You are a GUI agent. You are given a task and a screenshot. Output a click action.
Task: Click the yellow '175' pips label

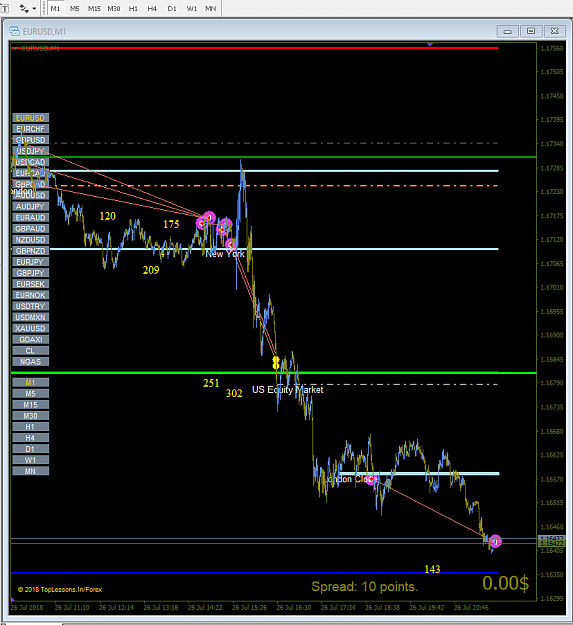[x=171, y=224]
